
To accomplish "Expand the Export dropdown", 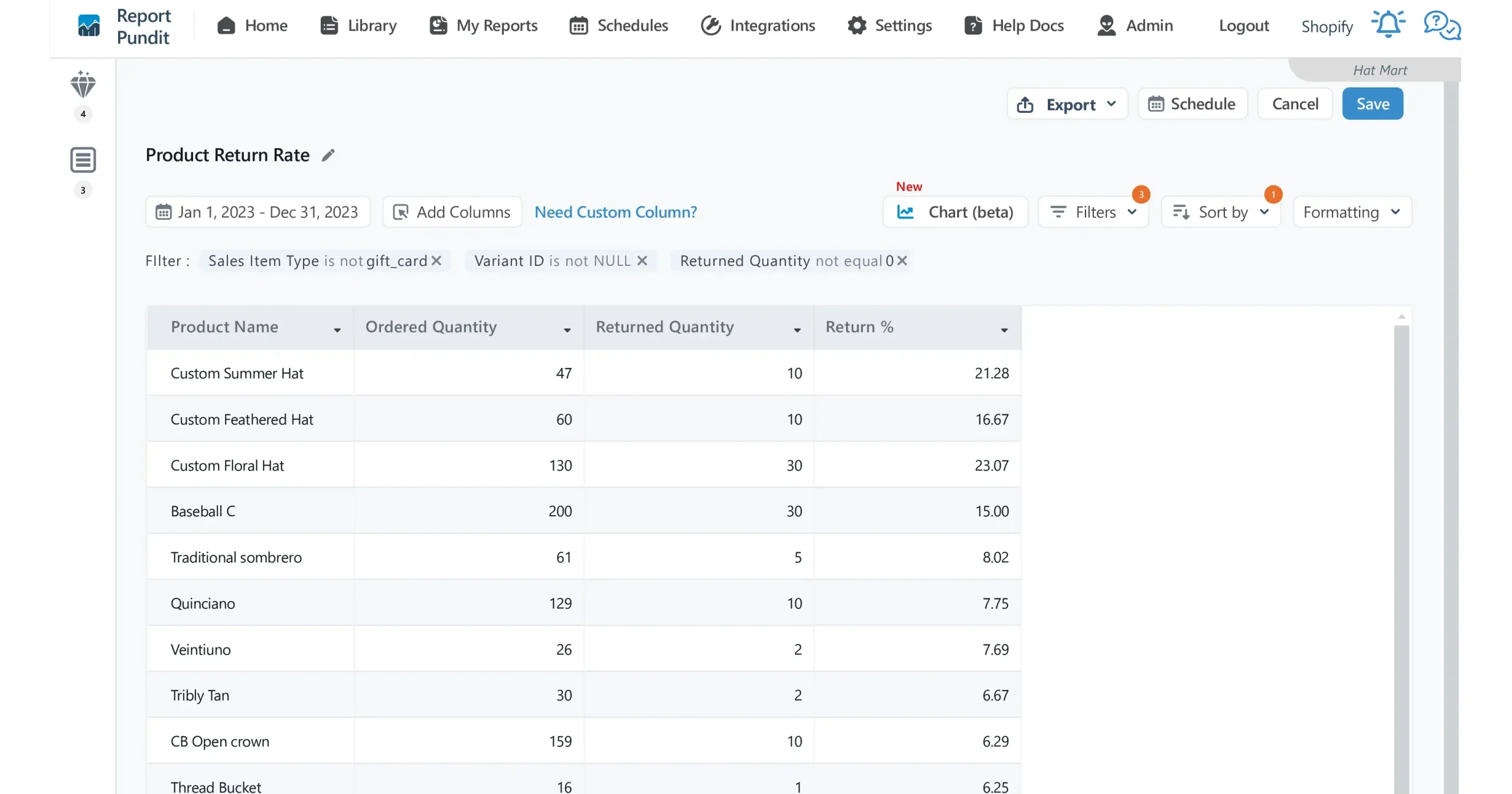I will (x=1067, y=104).
